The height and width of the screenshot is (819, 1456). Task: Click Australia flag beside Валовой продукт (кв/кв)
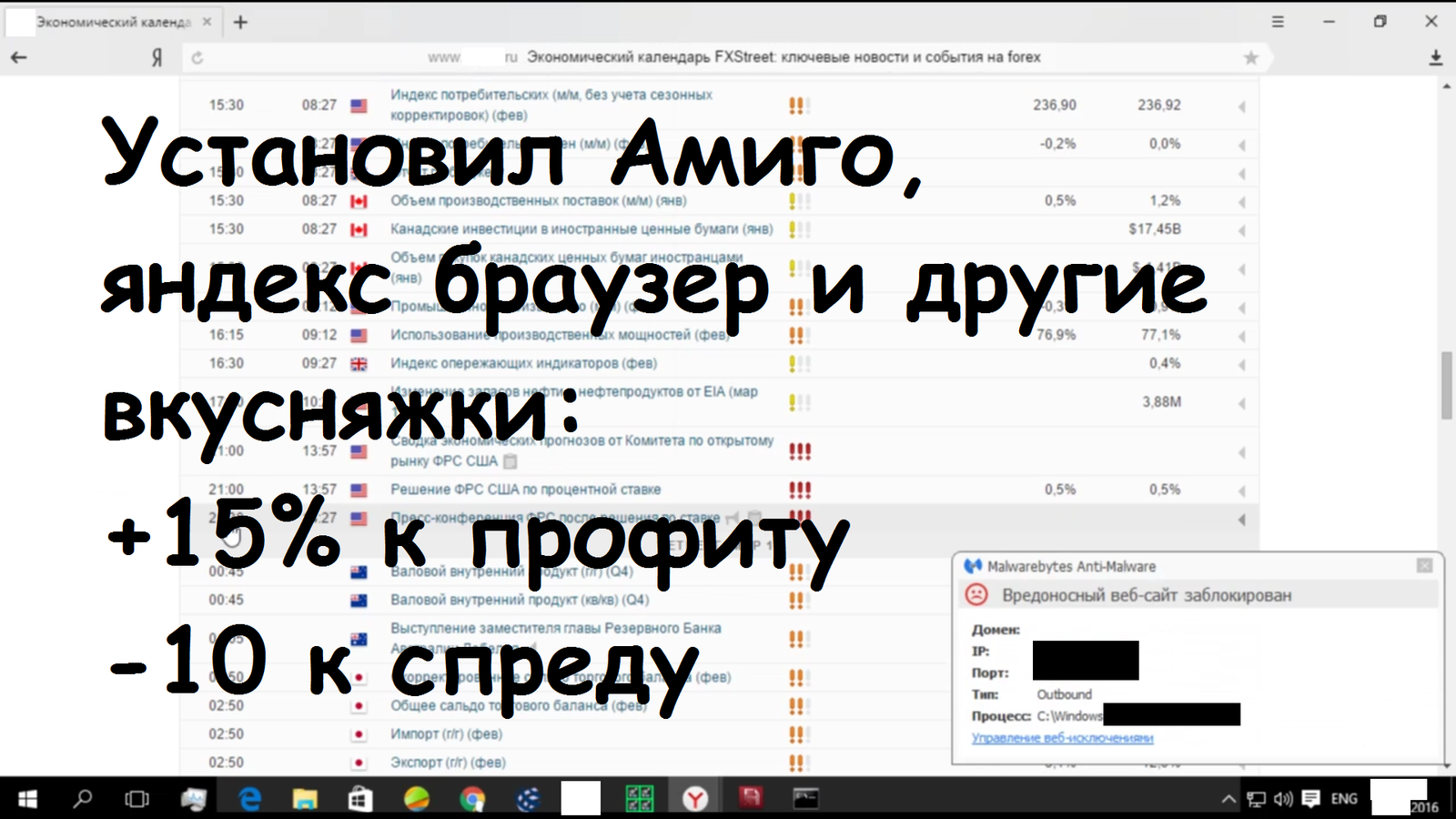coord(359,601)
